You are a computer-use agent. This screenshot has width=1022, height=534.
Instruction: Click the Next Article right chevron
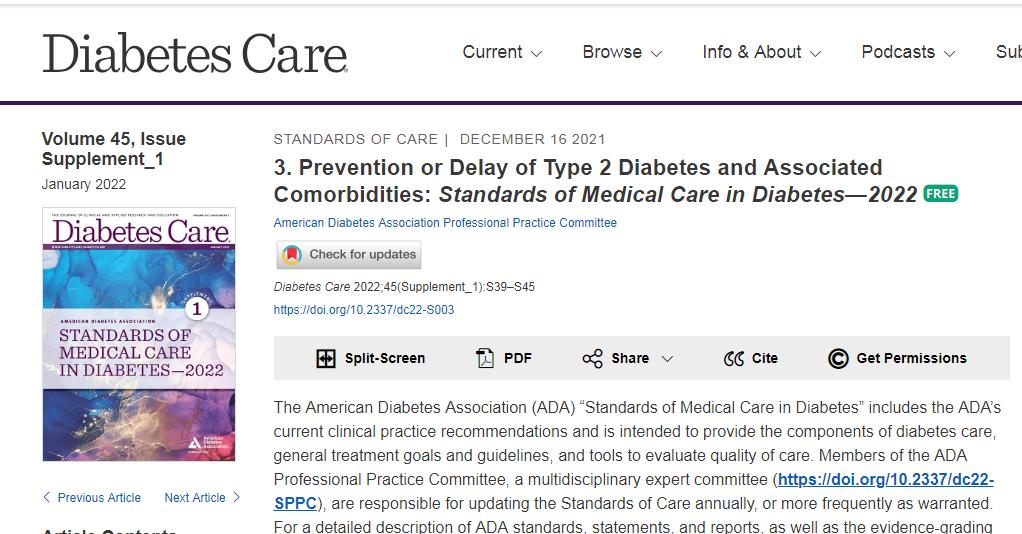click(236, 497)
